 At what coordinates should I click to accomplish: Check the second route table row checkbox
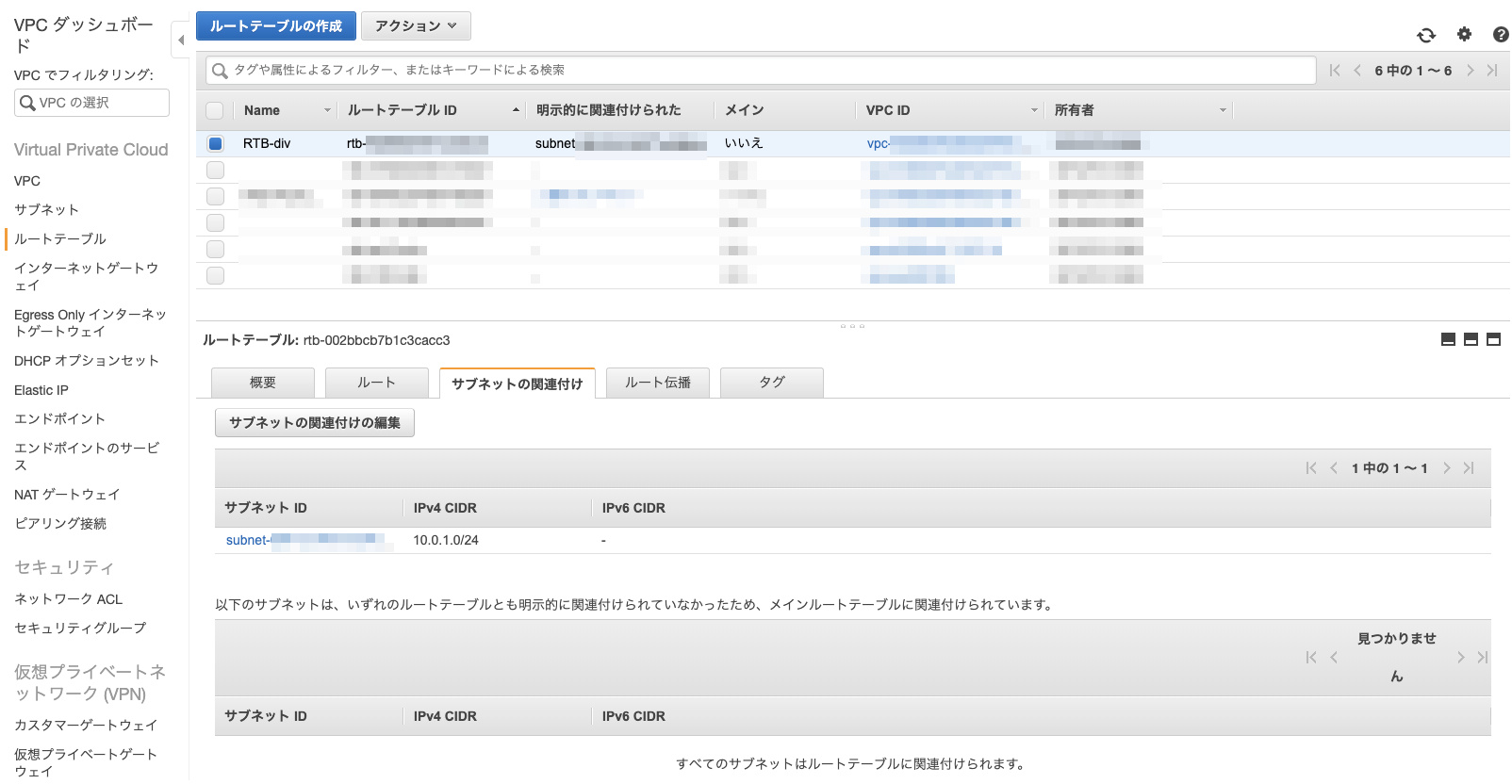[215, 170]
